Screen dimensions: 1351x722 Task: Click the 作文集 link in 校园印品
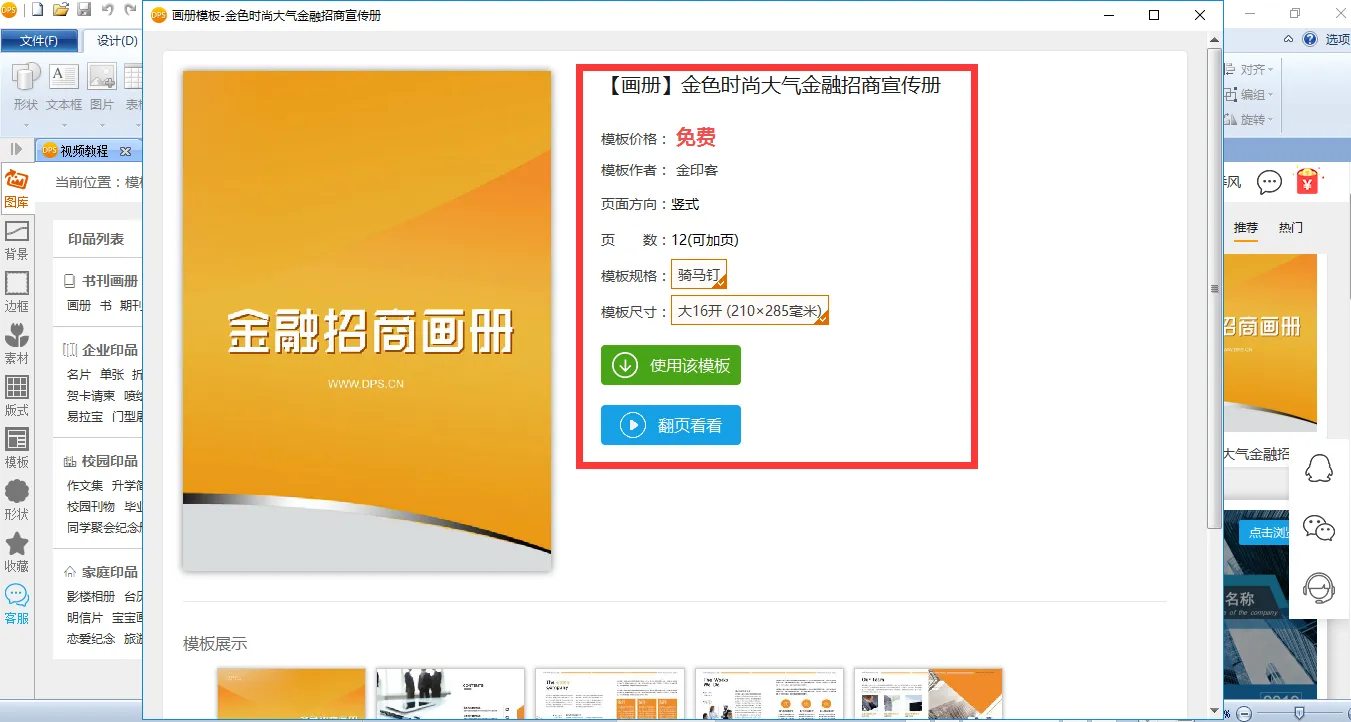point(85,485)
